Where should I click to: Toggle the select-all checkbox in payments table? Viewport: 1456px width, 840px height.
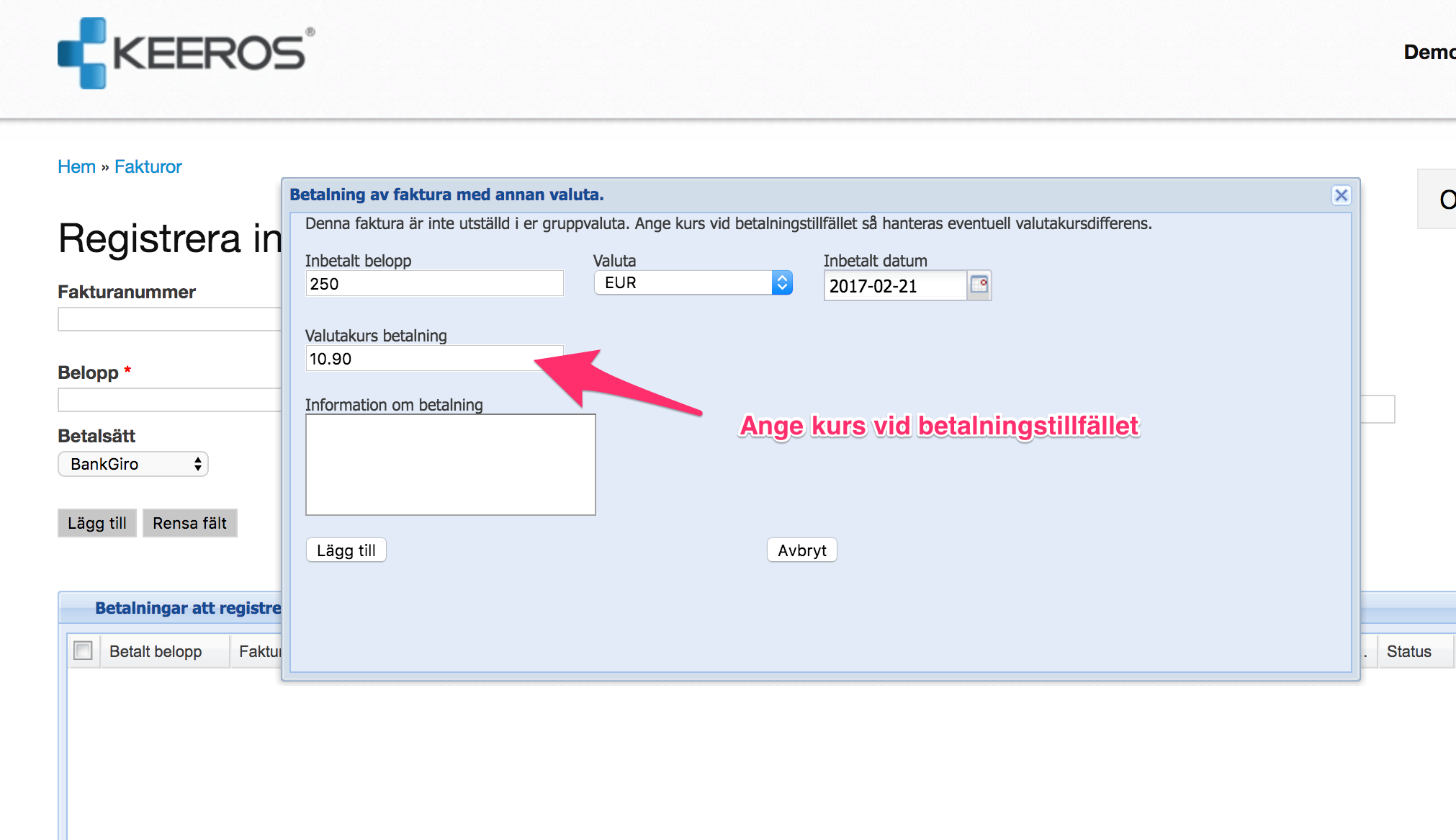pos(84,651)
